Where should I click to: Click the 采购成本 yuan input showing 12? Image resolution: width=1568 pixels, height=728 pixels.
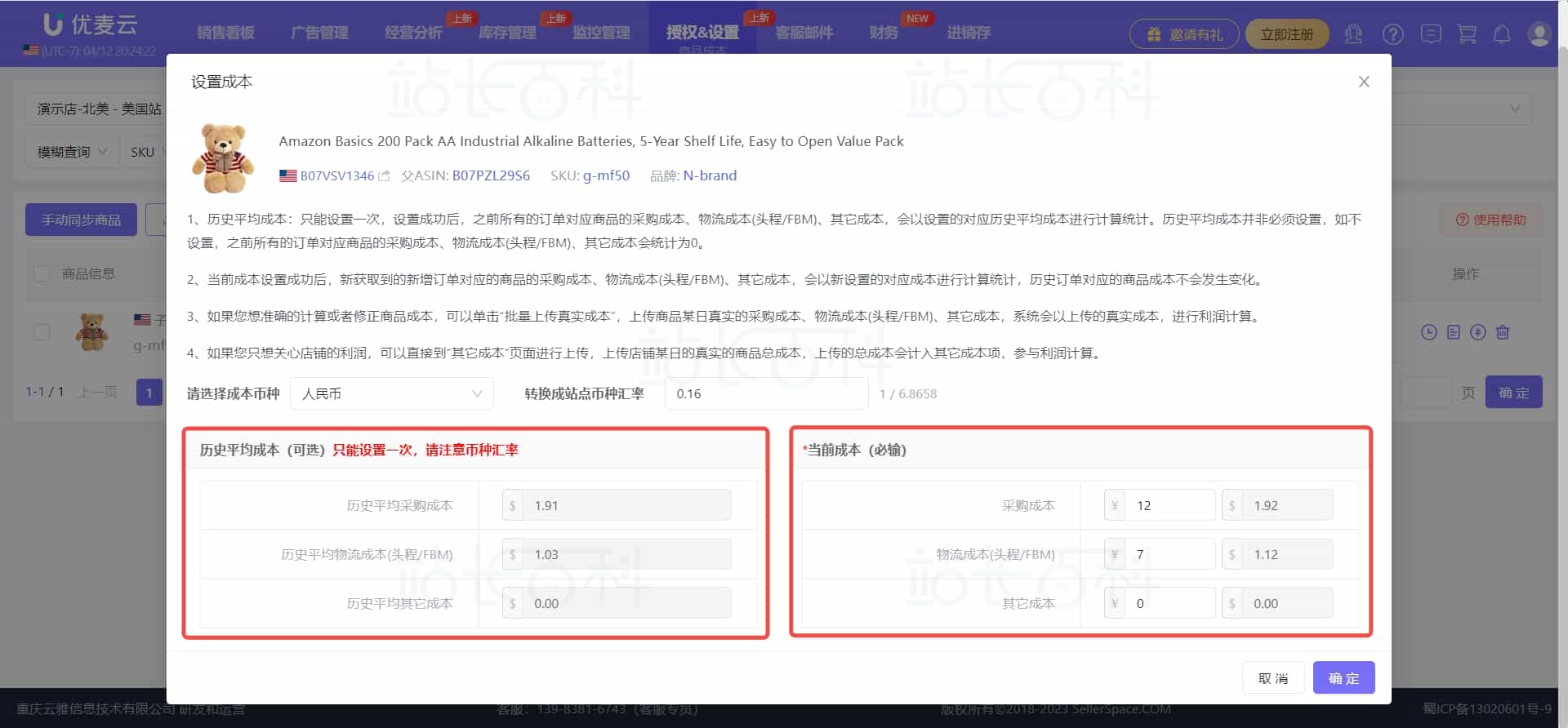[1169, 505]
